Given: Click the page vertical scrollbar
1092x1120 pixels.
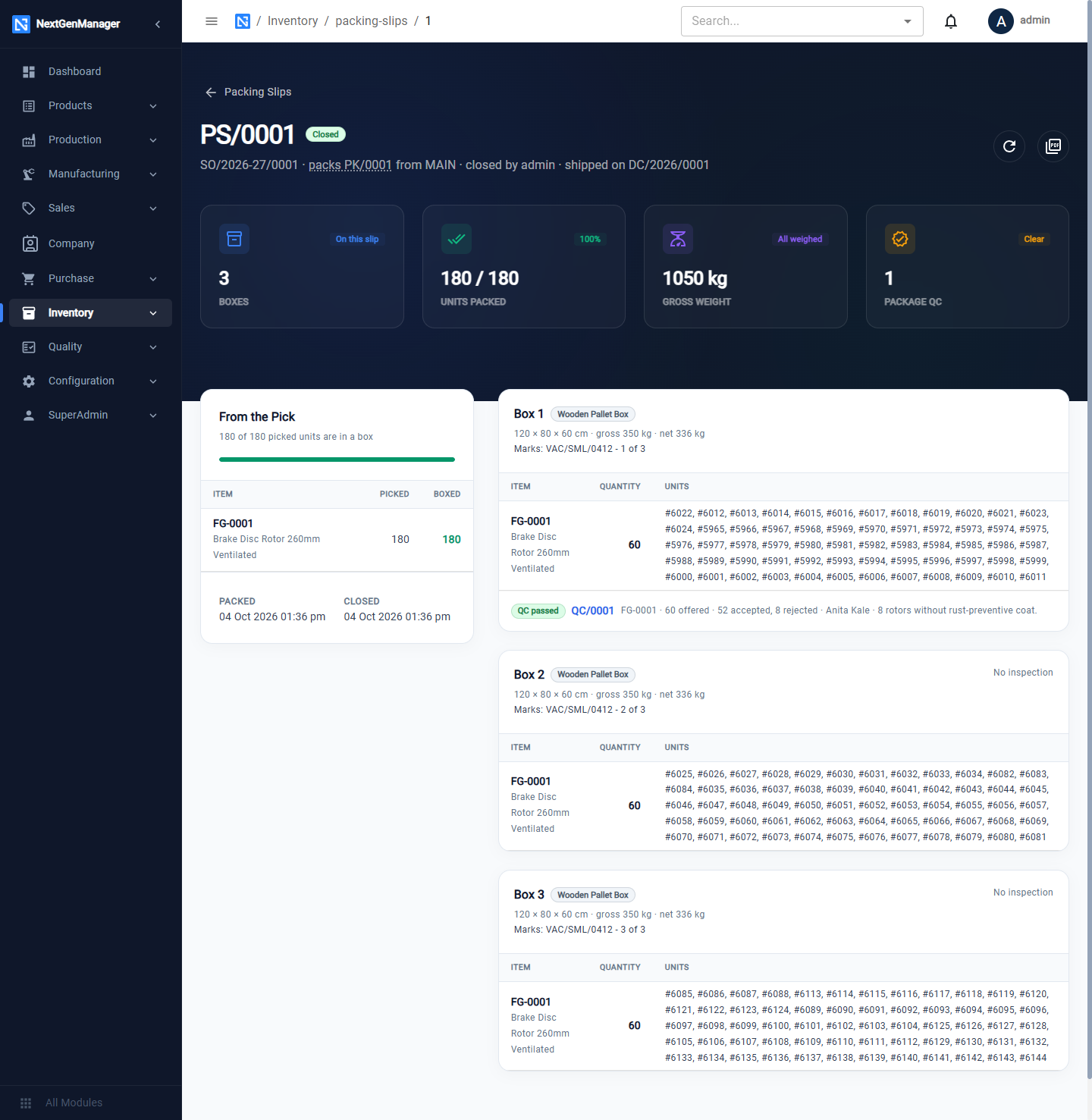Looking at the screenshot, I should [x=1090, y=538].
